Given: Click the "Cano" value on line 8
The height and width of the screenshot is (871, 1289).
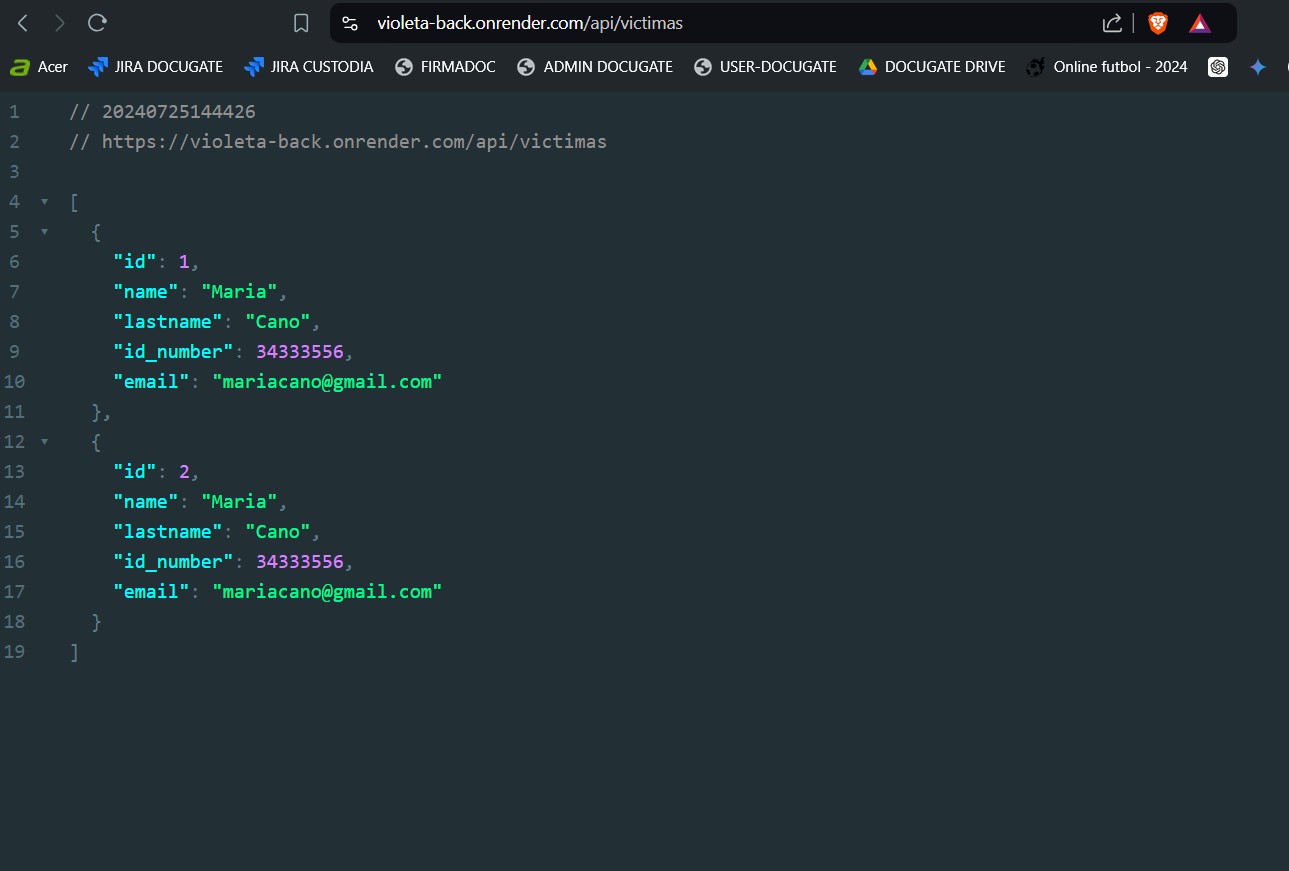Looking at the screenshot, I should point(277,322).
